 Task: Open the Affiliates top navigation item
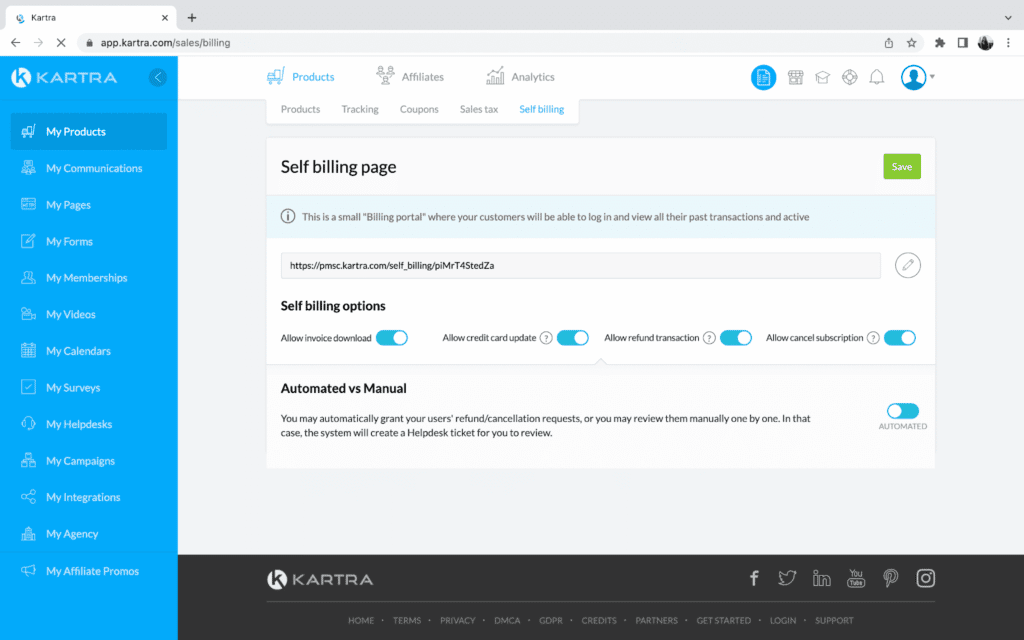[x=410, y=76]
